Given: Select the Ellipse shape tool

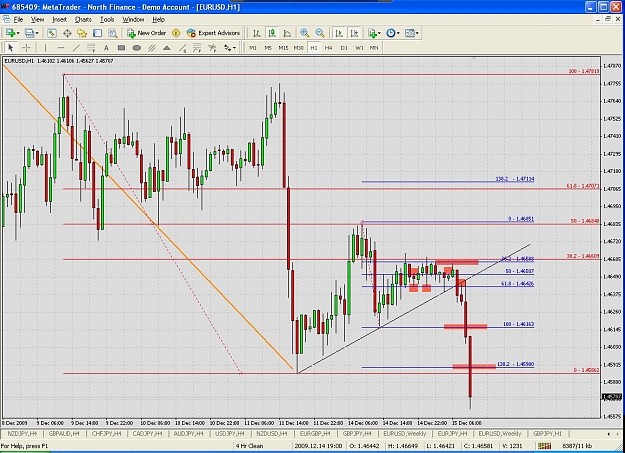Looking at the screenshot, I should coord(136,48).
